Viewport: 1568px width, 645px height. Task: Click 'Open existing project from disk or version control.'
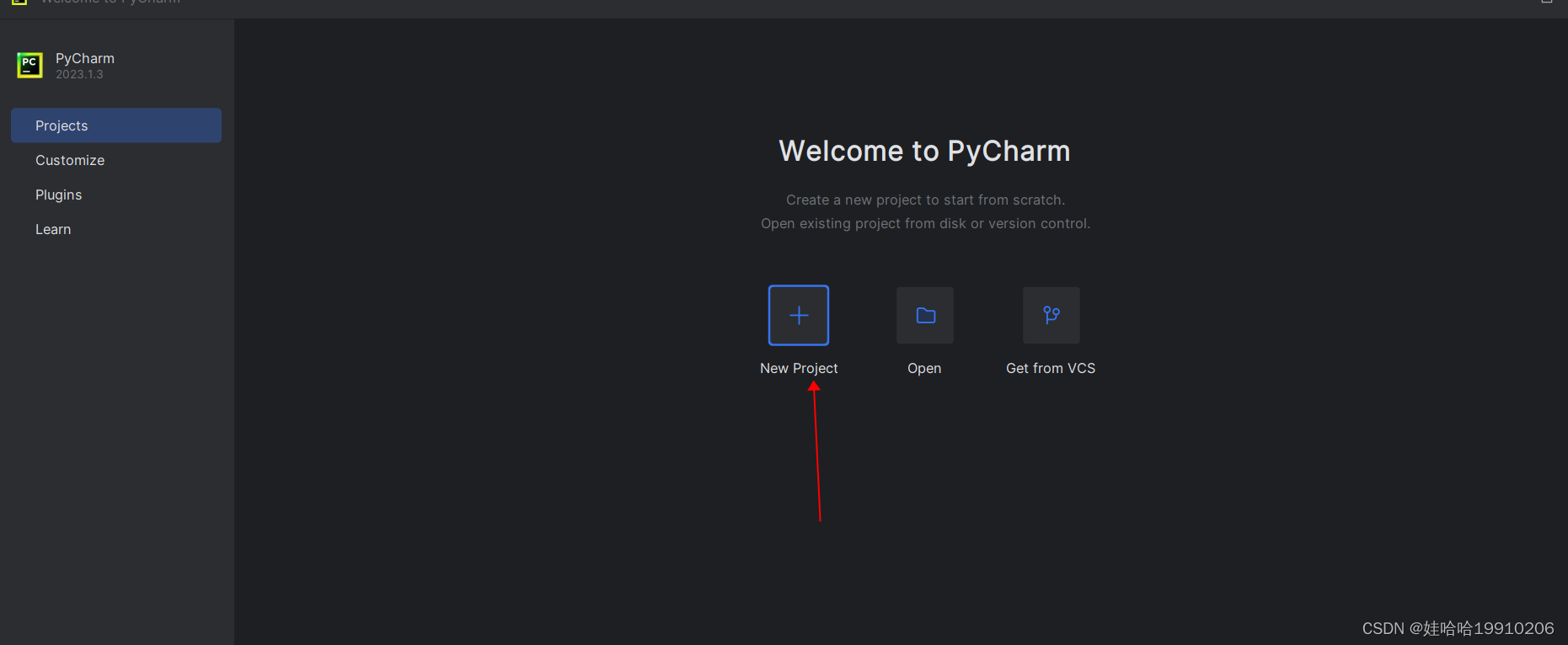[x=925, y=223]
